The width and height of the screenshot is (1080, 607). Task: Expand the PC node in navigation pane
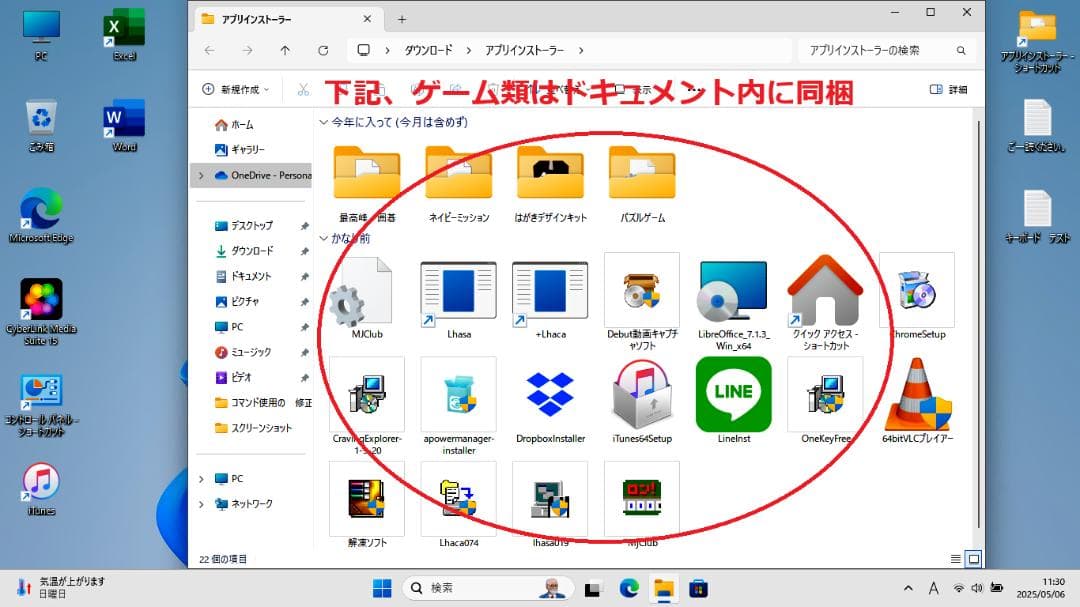201,479
